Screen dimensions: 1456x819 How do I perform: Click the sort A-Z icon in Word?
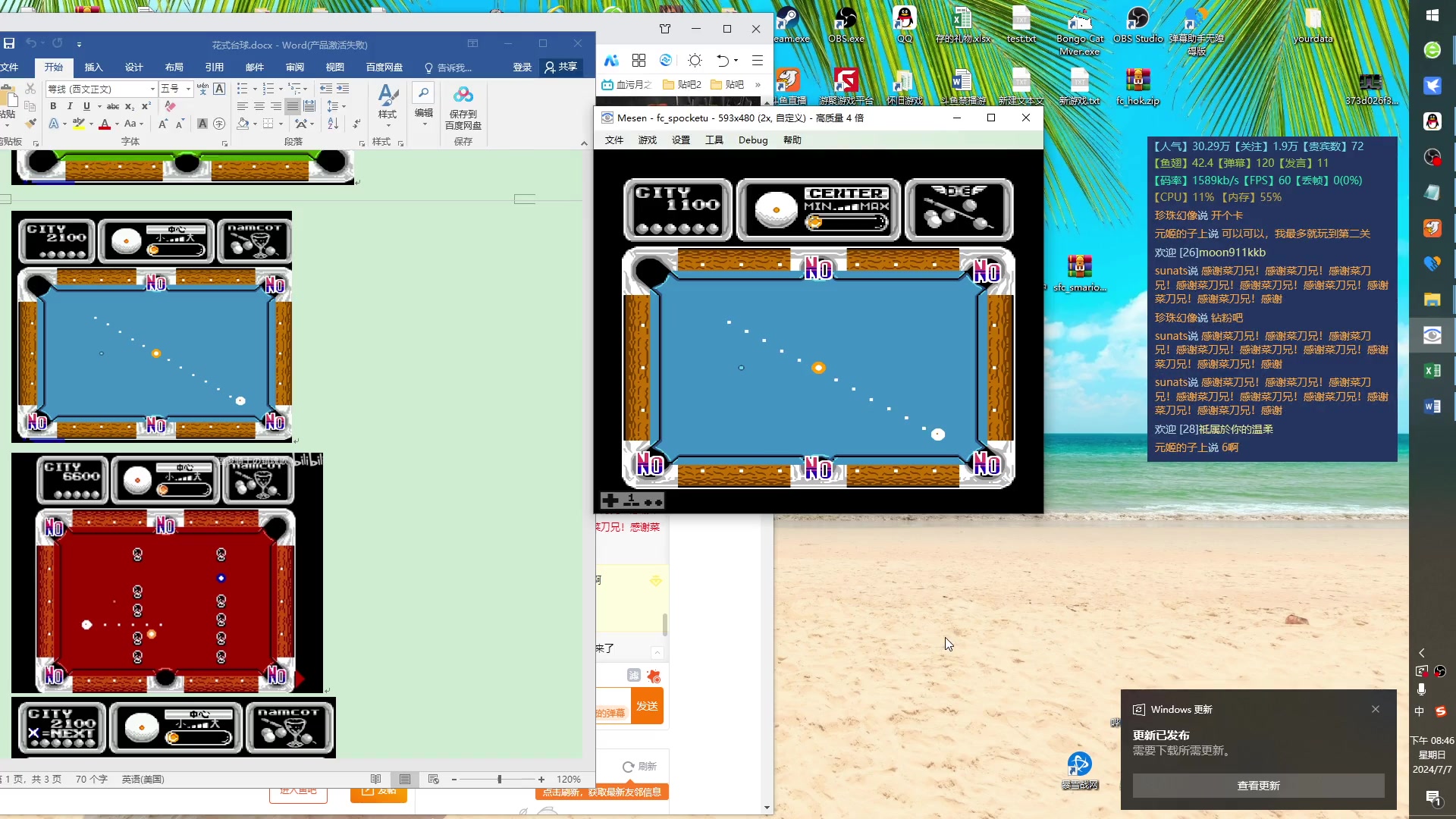pos(333,124)
